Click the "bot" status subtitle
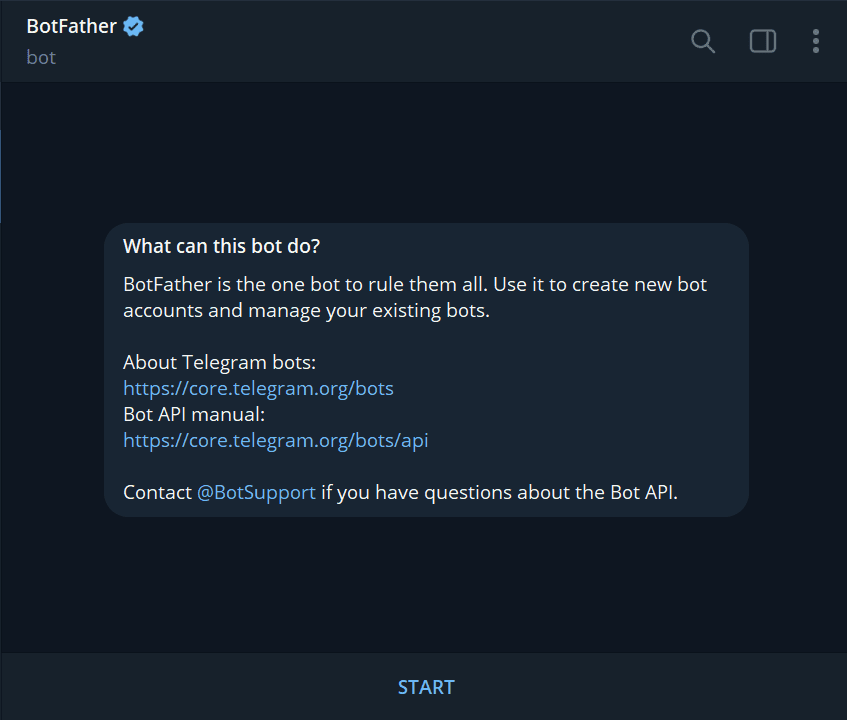This screenshot has width=847, height=720. (41, 57)
